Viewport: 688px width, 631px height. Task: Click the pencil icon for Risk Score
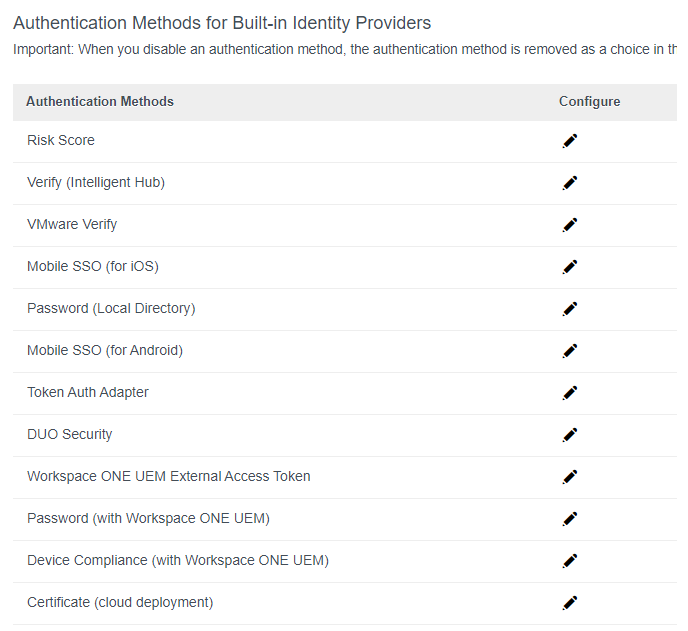pos(570,141)
